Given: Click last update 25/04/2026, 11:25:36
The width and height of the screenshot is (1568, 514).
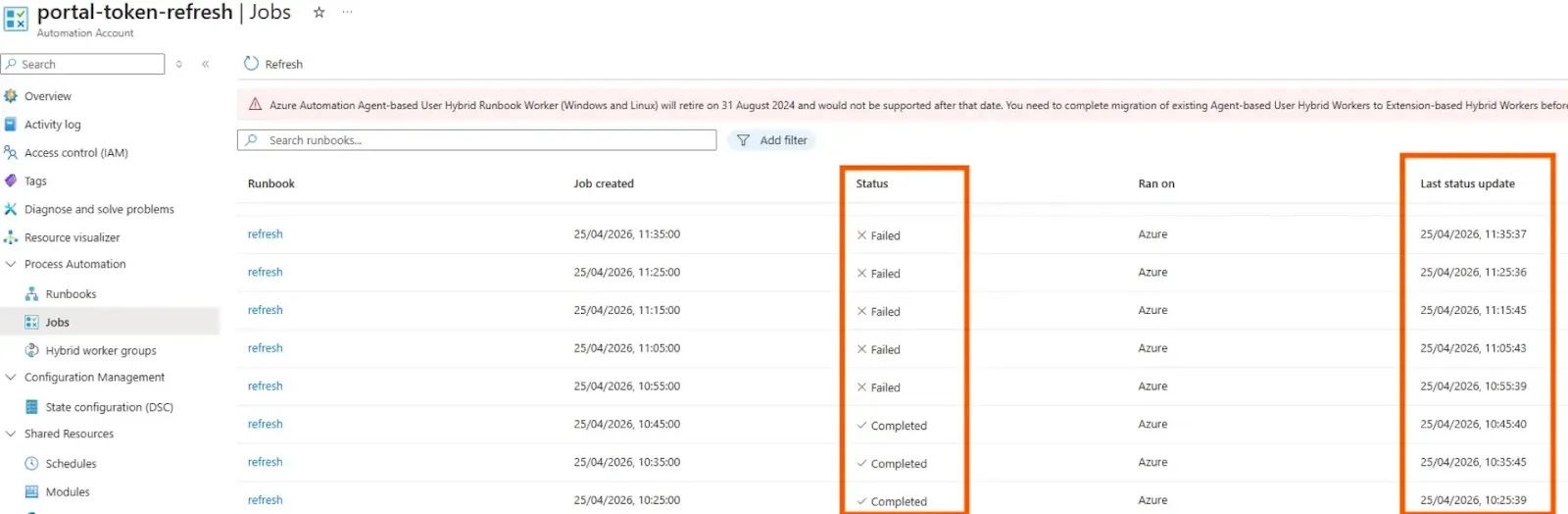Looking at the screenshot, I should click(1473, 273).
